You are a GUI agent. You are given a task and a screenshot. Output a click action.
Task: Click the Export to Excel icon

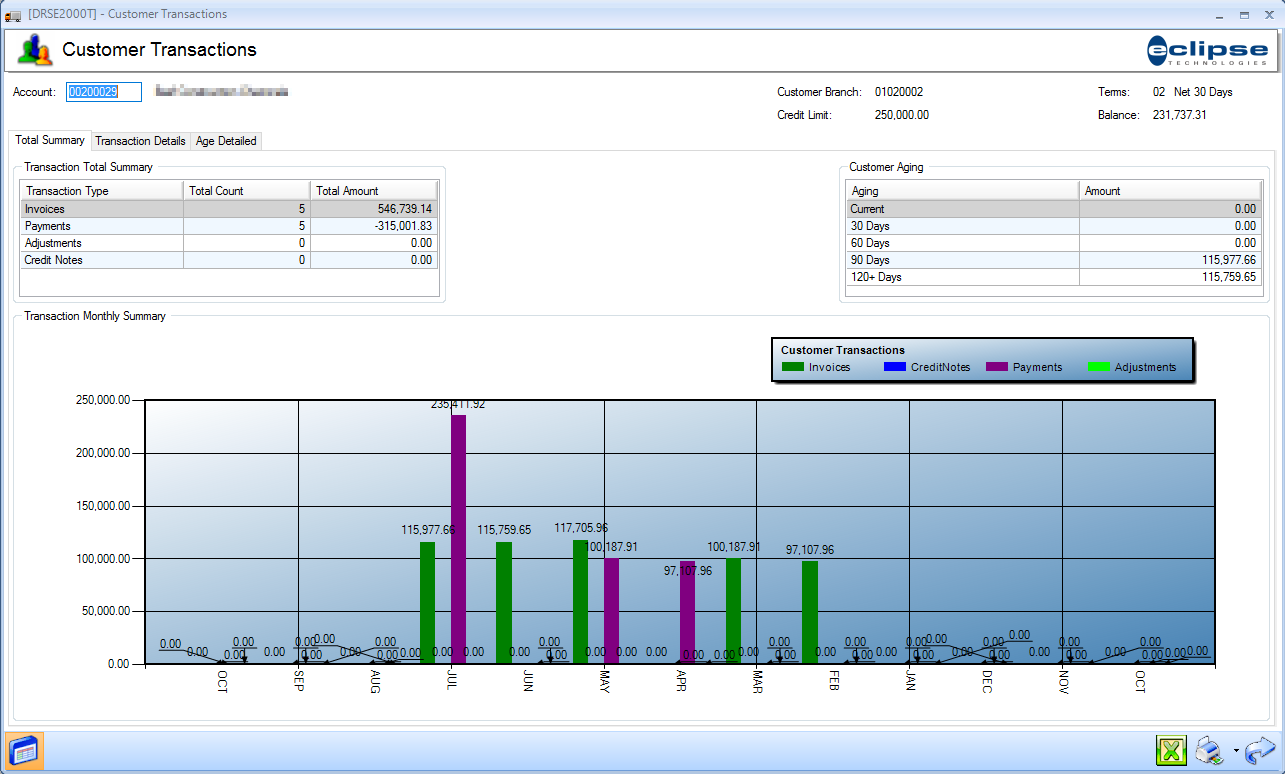coord(1170,750)
